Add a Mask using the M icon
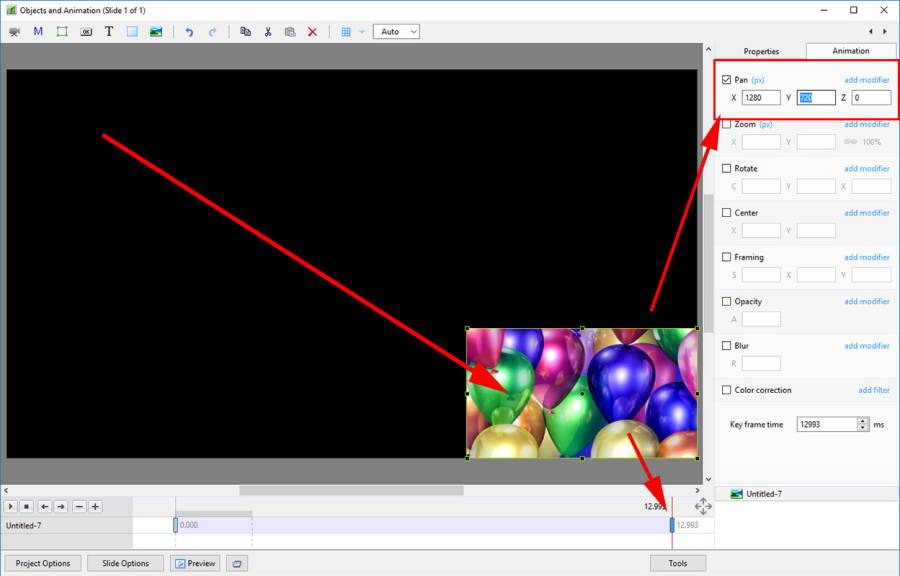The height and width of the screenshot is (576, 900). [38, 32]
